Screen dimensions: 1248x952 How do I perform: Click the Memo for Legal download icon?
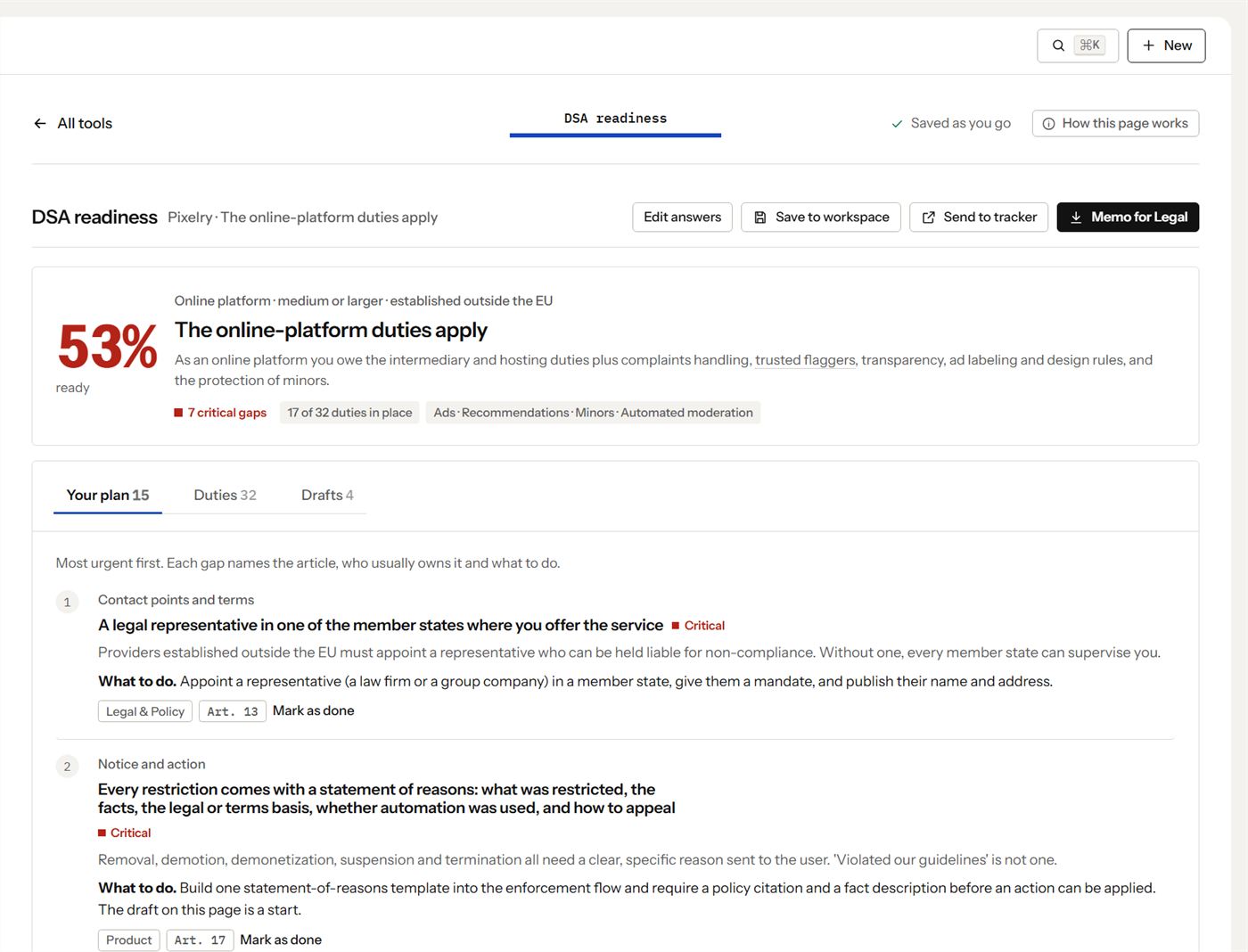(x=1076, y=217)
